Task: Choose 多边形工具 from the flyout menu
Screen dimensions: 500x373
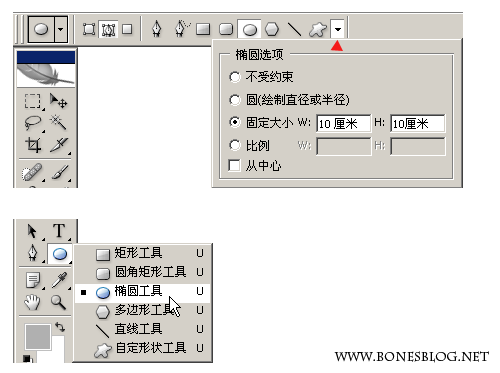Action: pos(143,311)
